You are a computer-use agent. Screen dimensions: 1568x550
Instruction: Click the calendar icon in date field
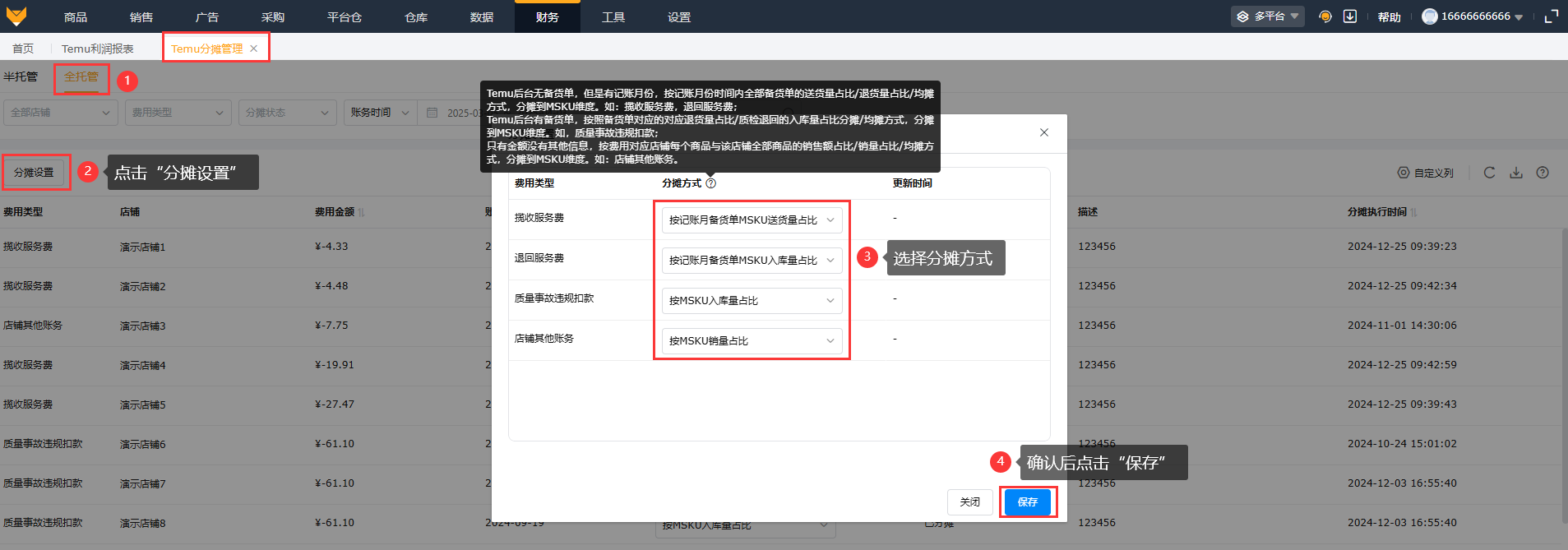[x=432, y=113]
